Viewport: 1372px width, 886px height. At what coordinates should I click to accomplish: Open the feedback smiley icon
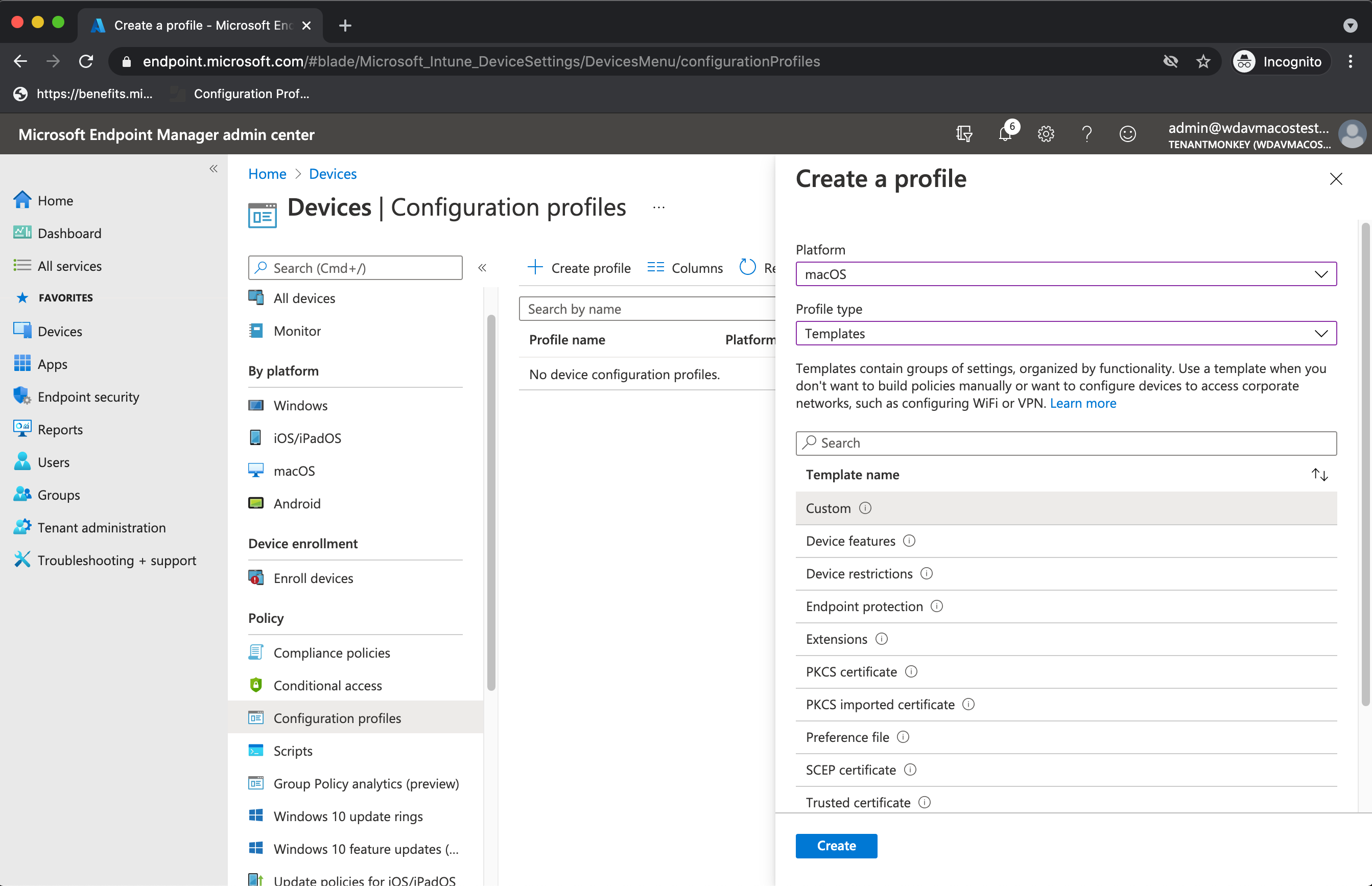(x=1128, y=134)
